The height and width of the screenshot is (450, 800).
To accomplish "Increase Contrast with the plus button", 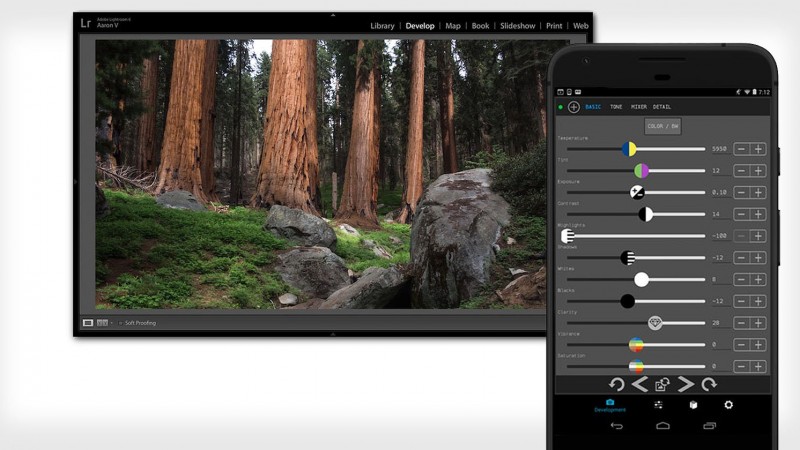I will pyautogui.click(x=758, y=214).
